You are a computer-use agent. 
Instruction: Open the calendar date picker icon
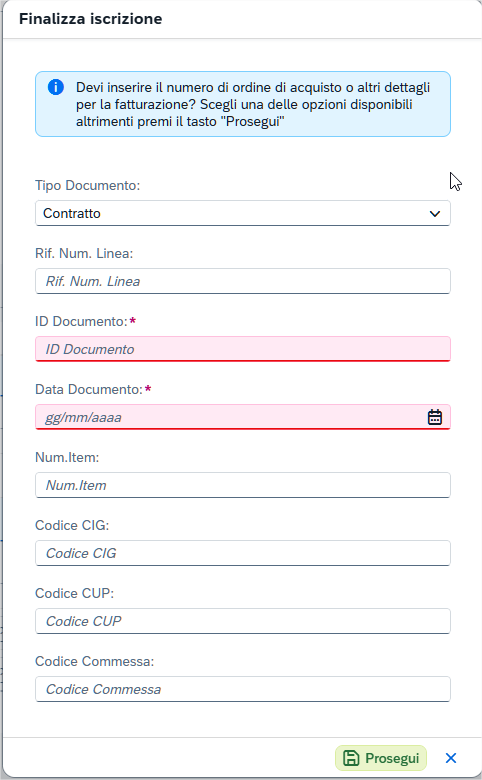coord(435,417)
